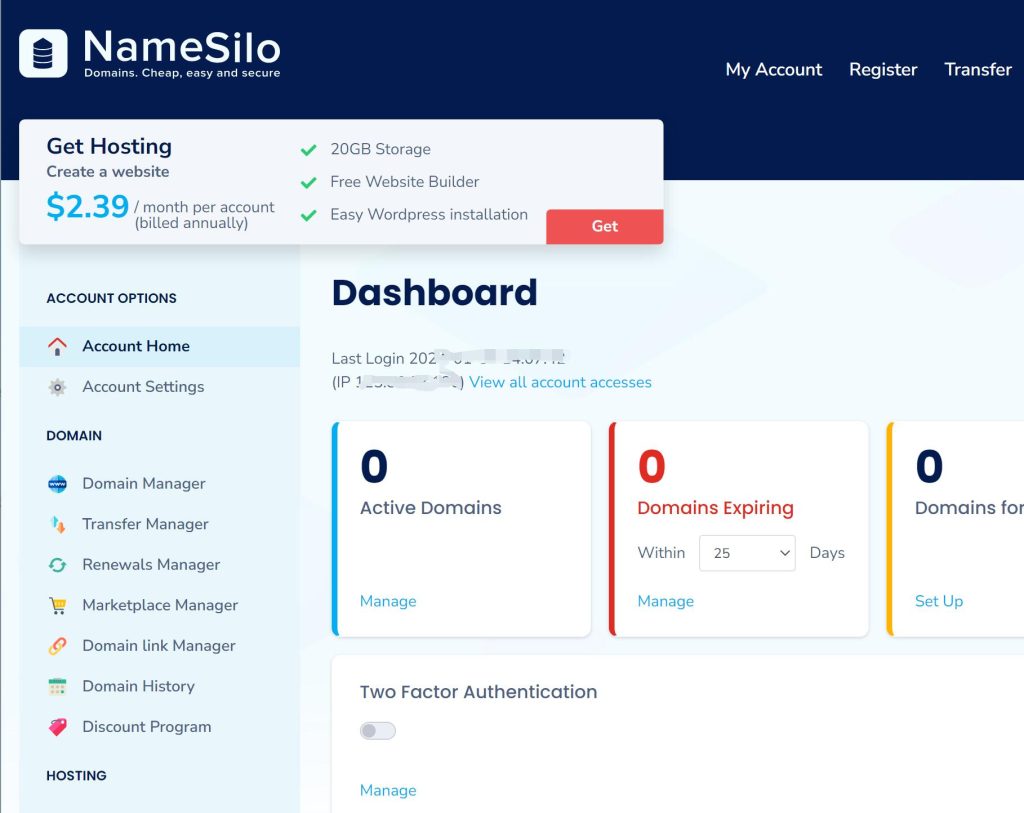This screenshot has height=813, width=1024.
Task: Click the red Domains Expiring count zero
Action: point(652,466)
